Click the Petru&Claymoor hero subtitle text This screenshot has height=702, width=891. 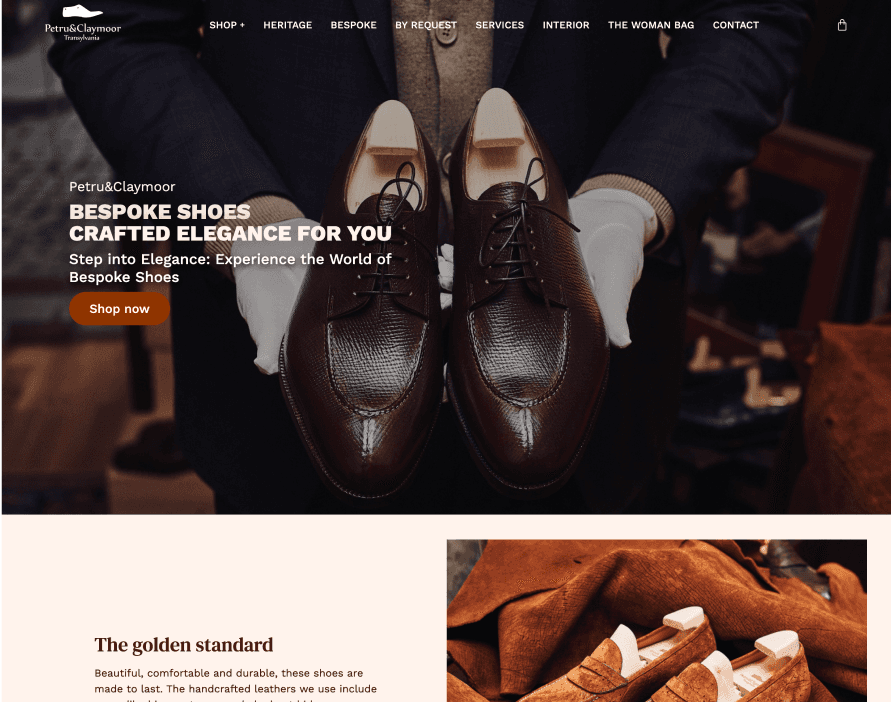[122, 186]
